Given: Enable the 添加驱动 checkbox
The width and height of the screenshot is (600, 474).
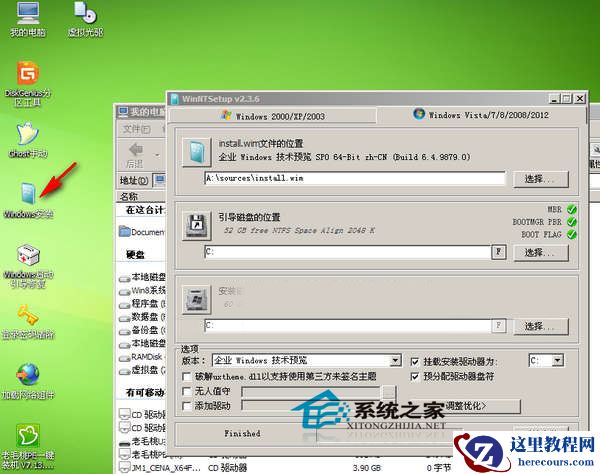Looking at the screenshot, I should pyautogui.click(x=187, y=406).
